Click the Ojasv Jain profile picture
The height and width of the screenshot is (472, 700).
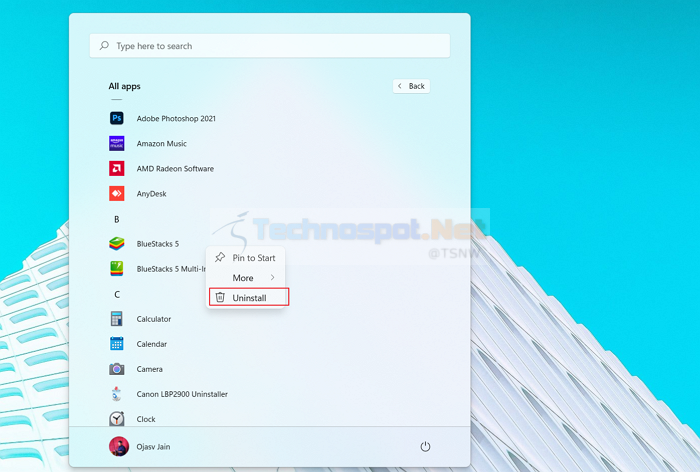tap(119, 446)
